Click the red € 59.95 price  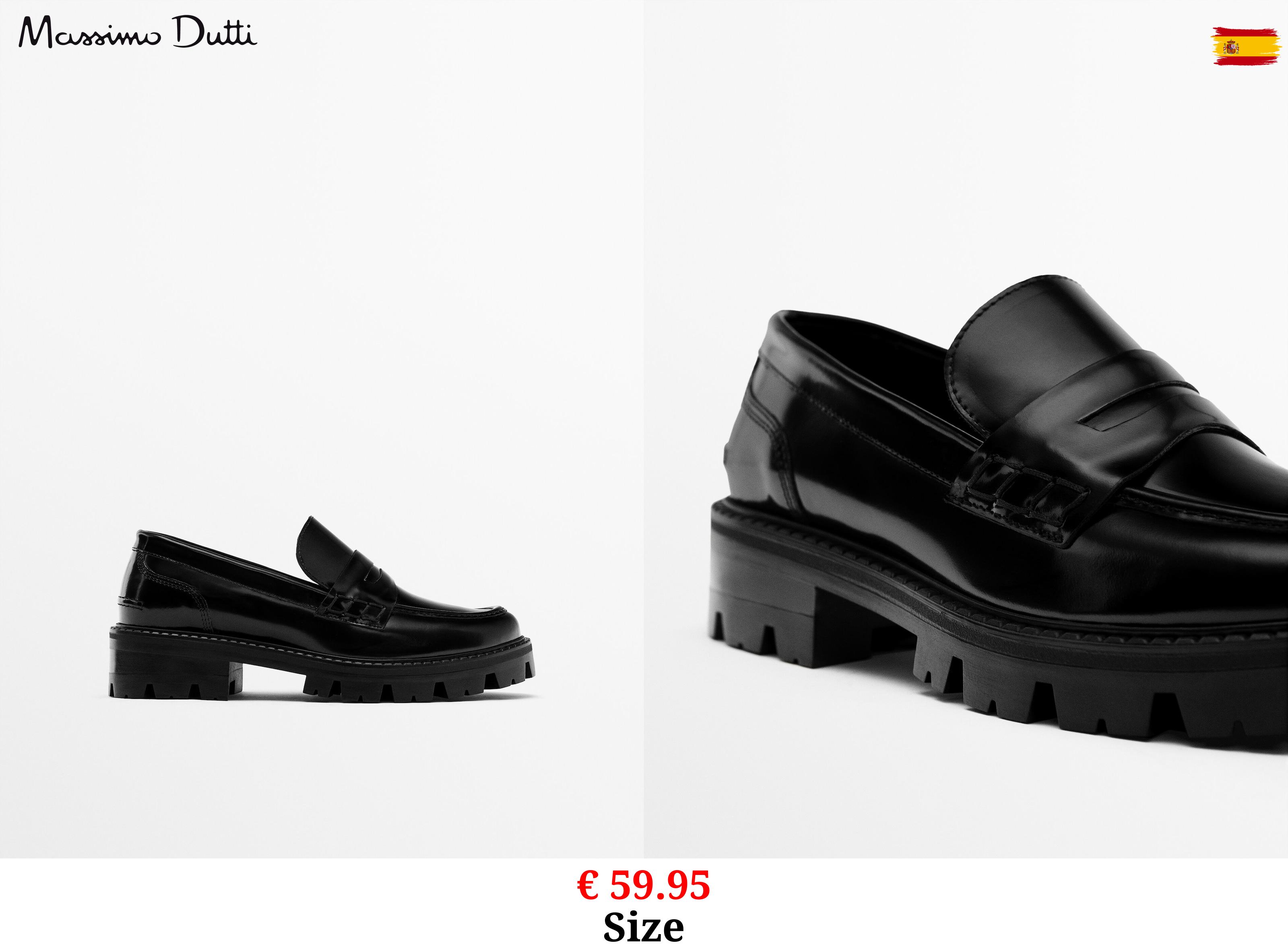(x=644, y=885)
